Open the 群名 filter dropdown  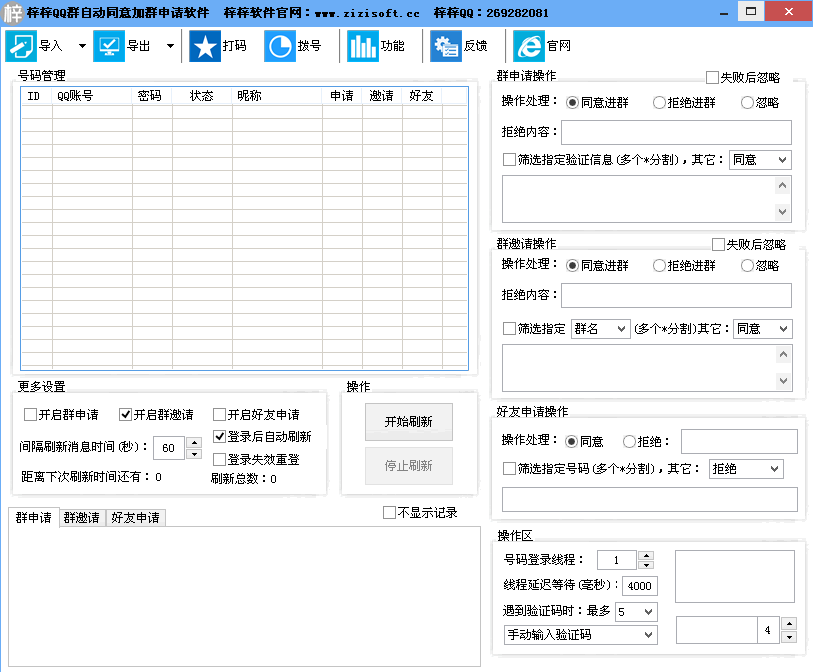tap(600, 329)
